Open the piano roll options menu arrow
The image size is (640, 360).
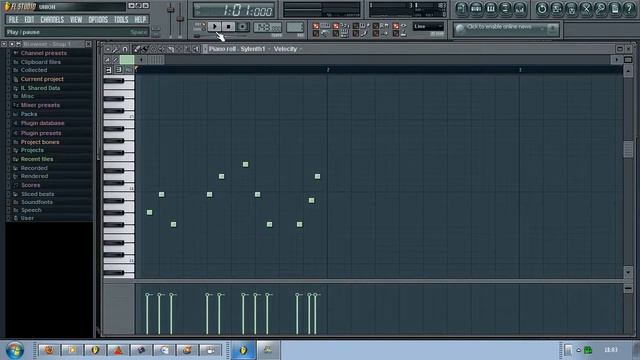pyautogui.click(x=108, y=49)
